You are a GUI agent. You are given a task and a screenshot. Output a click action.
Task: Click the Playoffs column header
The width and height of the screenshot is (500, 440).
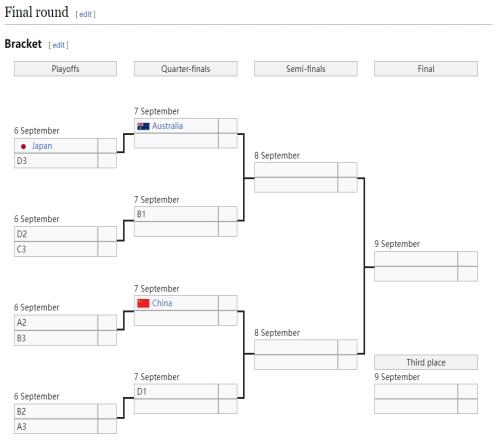point(65,69)
